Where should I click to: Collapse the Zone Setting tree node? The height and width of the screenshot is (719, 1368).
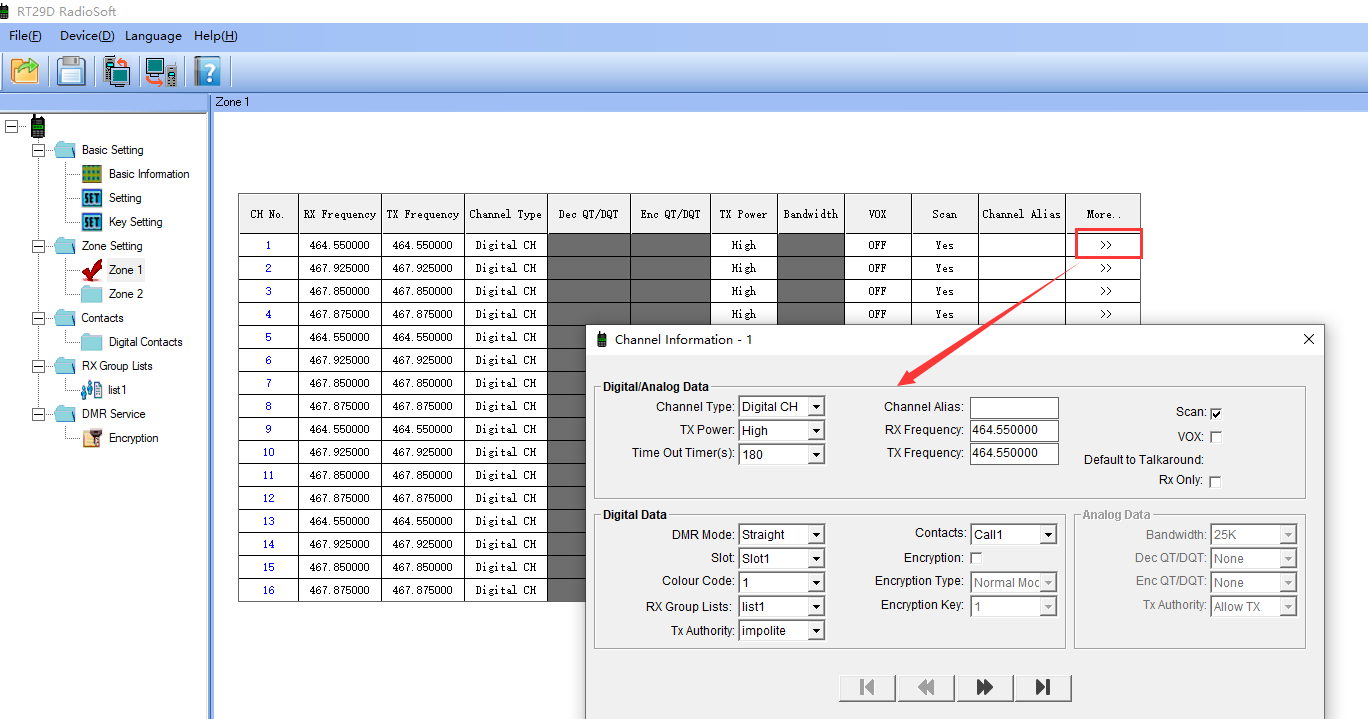(39, 246)
